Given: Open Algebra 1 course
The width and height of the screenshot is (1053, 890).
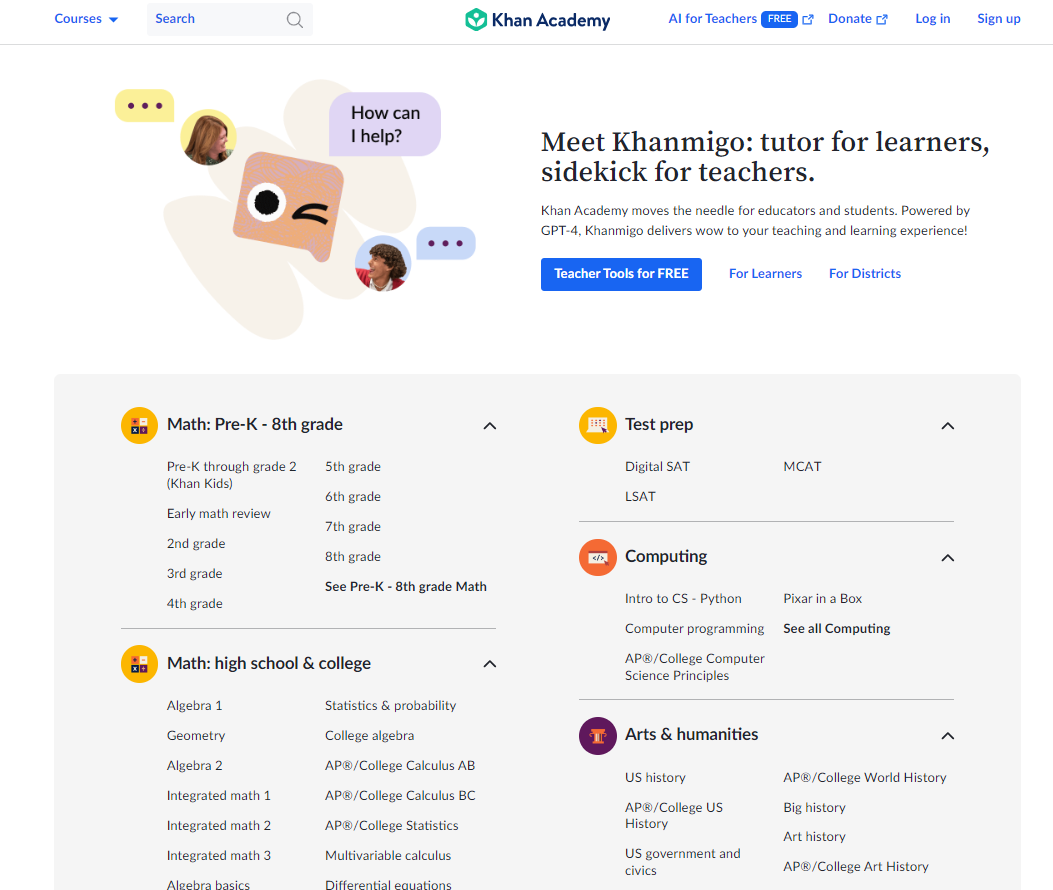Looking at the screenshot, I should pyautogui.click(x=195, y=706).
